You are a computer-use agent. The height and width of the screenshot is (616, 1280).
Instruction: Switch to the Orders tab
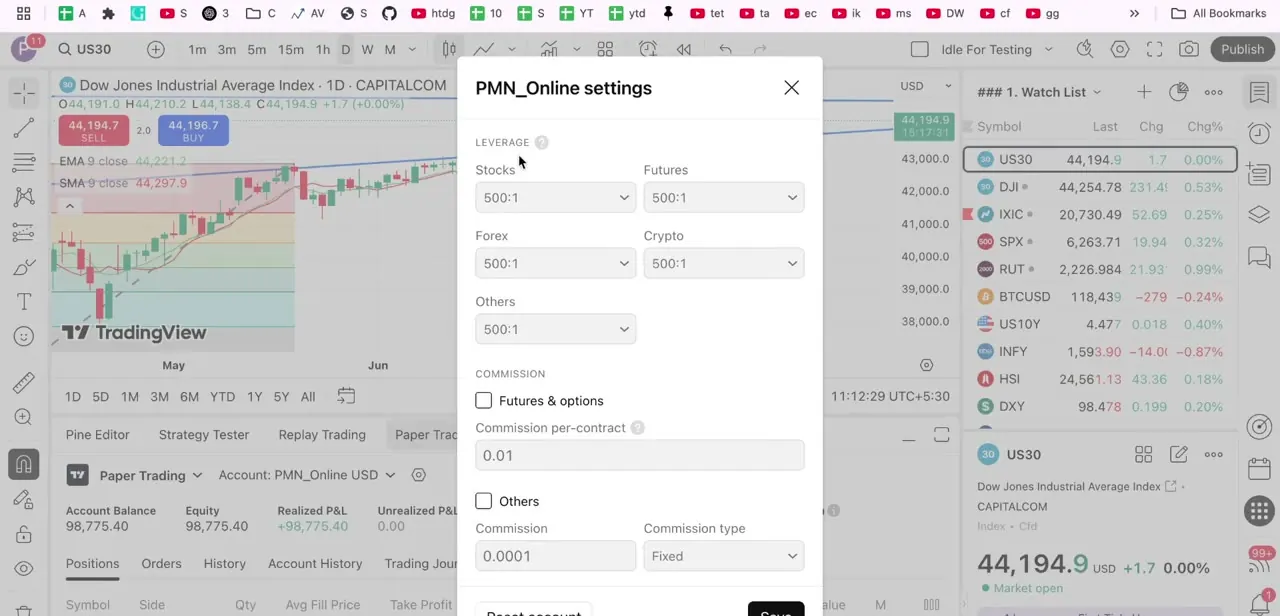161,564
